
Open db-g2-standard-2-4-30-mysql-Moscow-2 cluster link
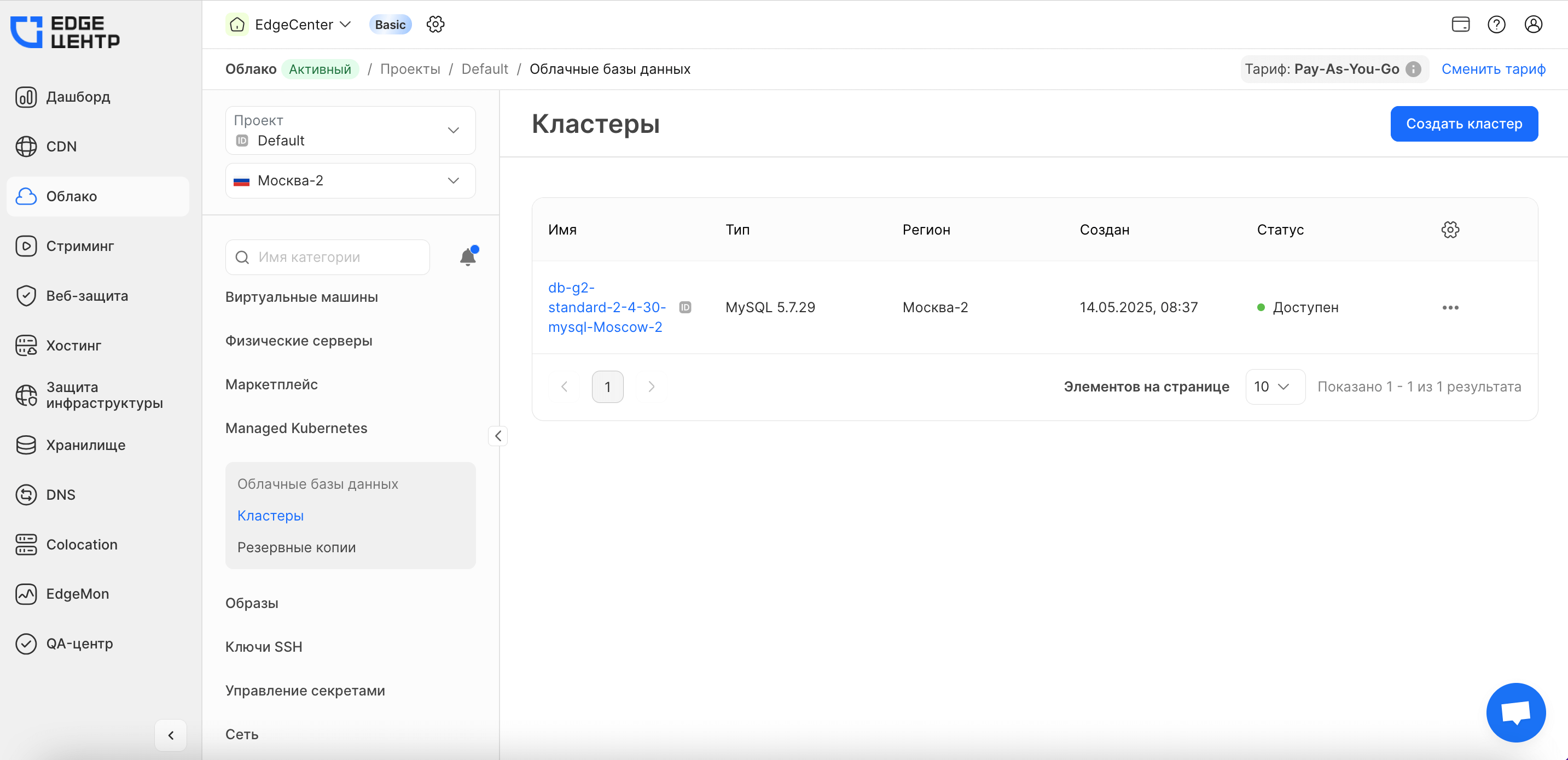click(x=606, y=307)
